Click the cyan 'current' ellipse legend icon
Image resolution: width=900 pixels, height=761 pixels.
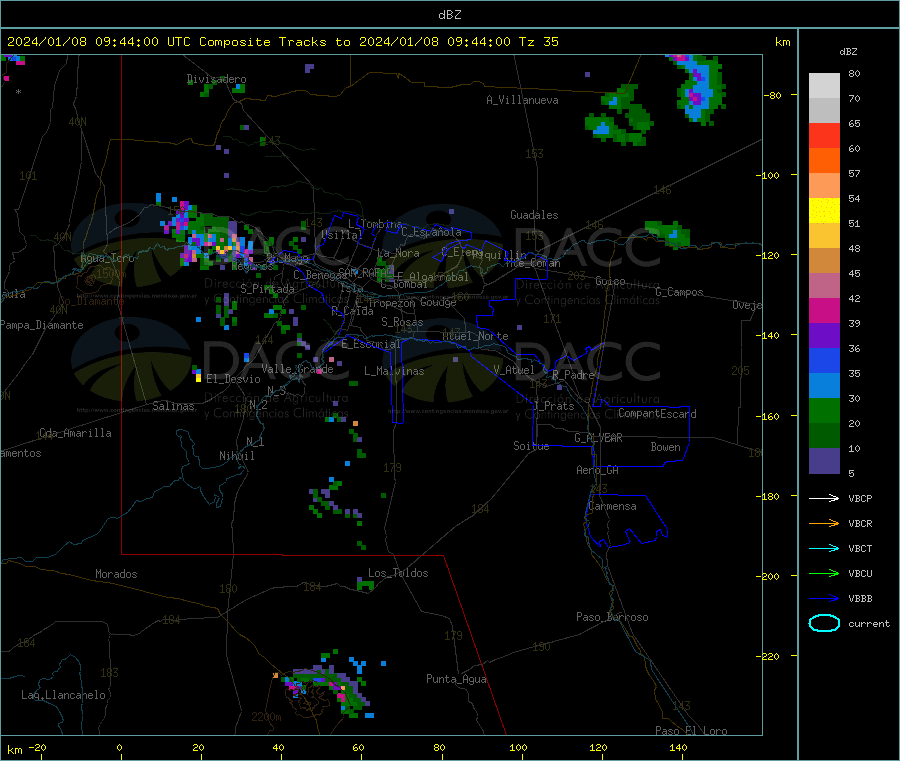pyautogui.click(x=824, y=623)
